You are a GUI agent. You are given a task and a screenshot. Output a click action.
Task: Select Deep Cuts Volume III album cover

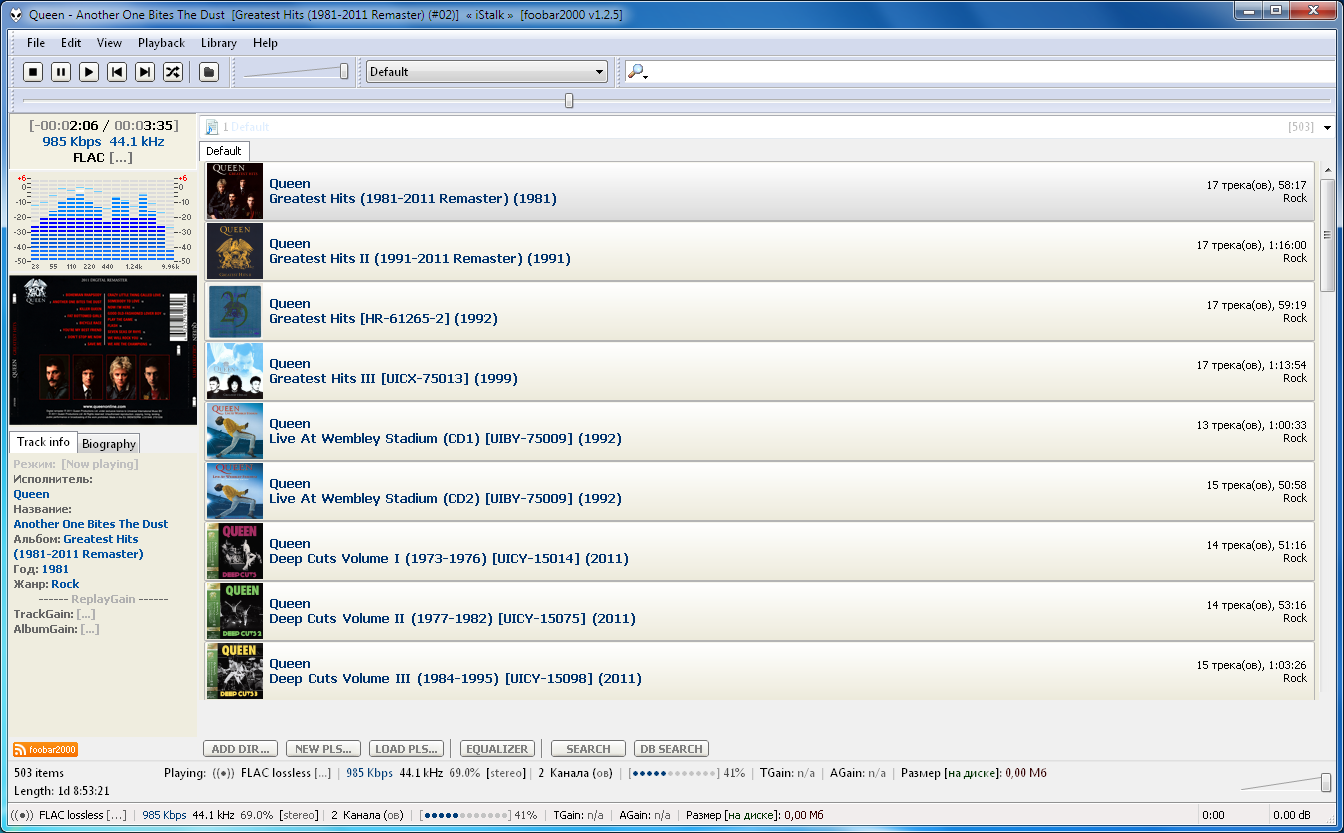pyautogui.click(x=235, y=671)
